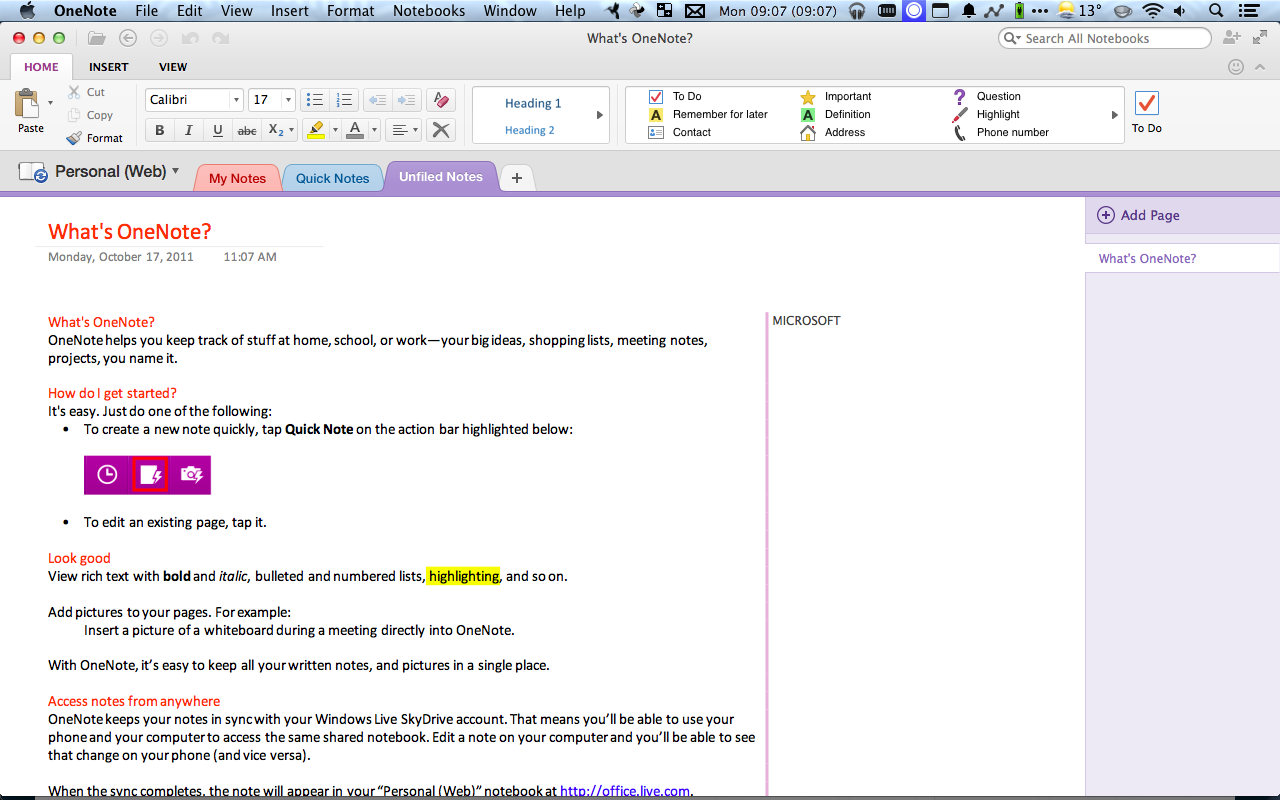
Task: Open the paragraph alignment dropdown
Action: [x=404, y=130]
